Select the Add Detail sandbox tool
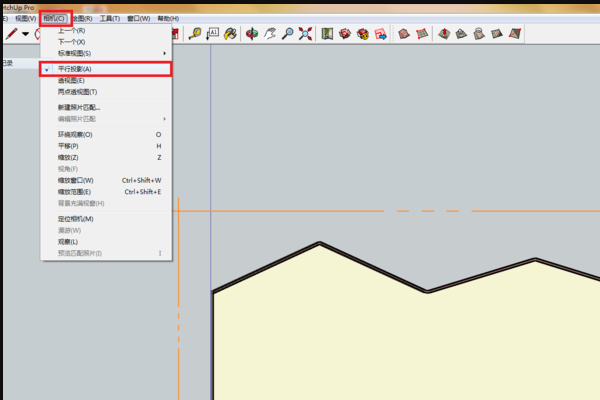Image resolution: width=600 pixels, height=400 pixels. coord(497,34)
